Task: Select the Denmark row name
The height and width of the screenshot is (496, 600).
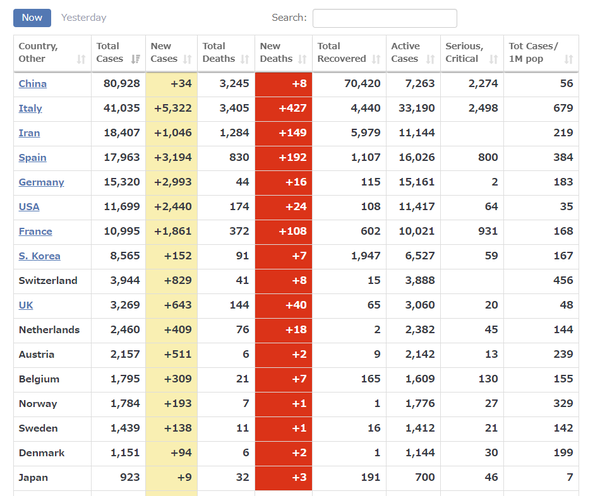Action: 42,453
